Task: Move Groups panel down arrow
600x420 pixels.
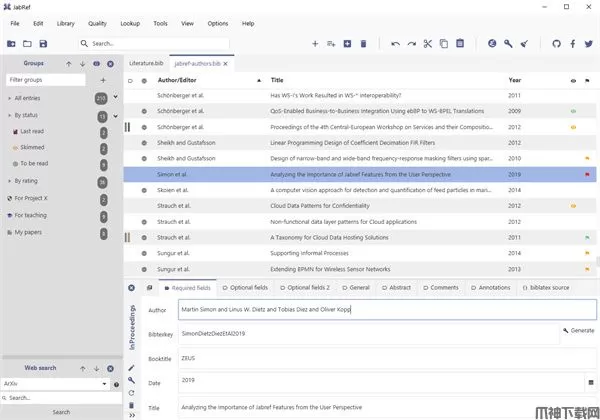Action: click(82, 64)
